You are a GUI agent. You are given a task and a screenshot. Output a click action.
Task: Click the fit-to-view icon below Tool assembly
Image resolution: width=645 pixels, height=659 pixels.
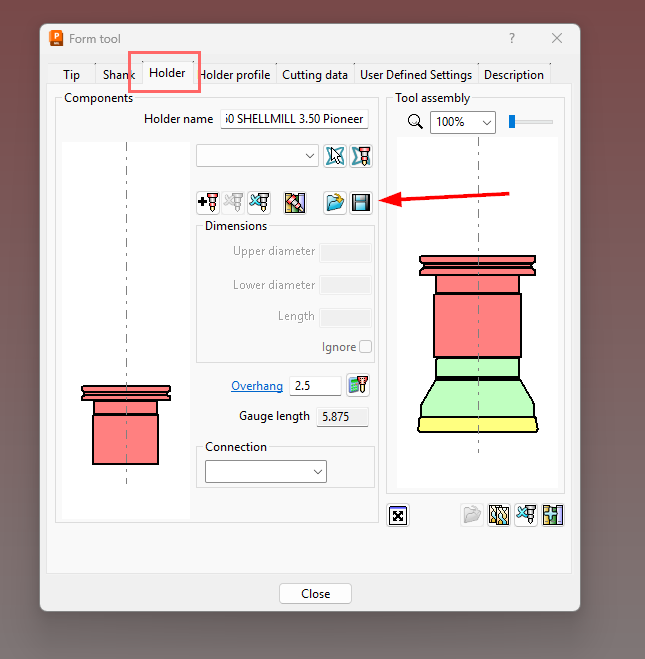pyautogui.click(x=398, y=515)
